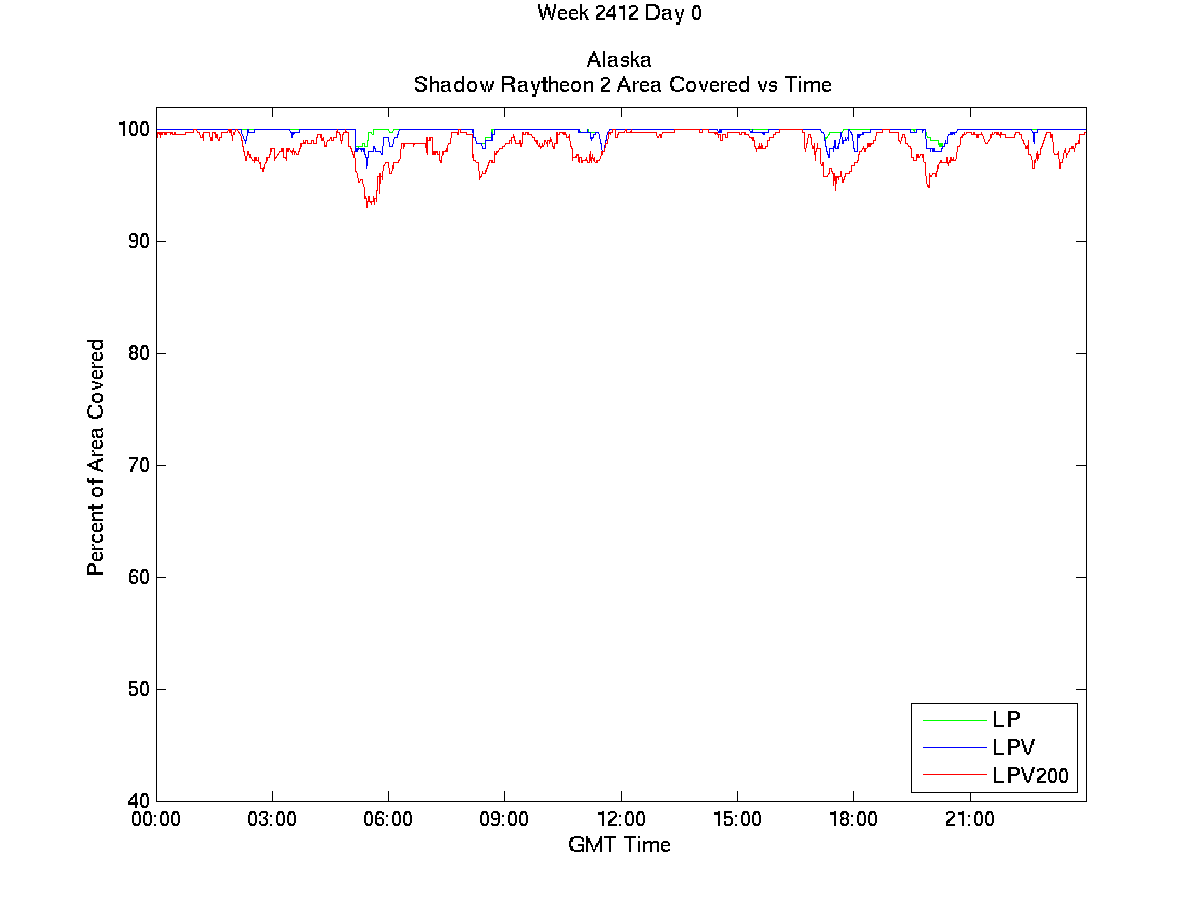1200x900 pixels.
Task: Click the 40 value on the y-axis
Action: point(138,801)
